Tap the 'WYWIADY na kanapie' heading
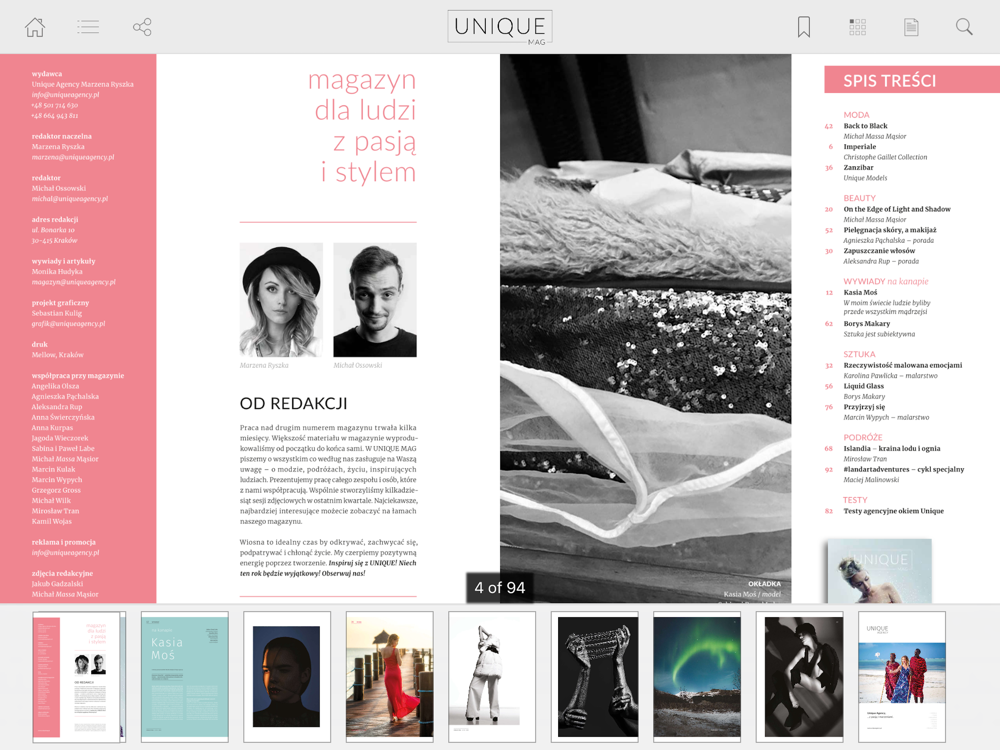1000x750 pixels. (885, 281)
